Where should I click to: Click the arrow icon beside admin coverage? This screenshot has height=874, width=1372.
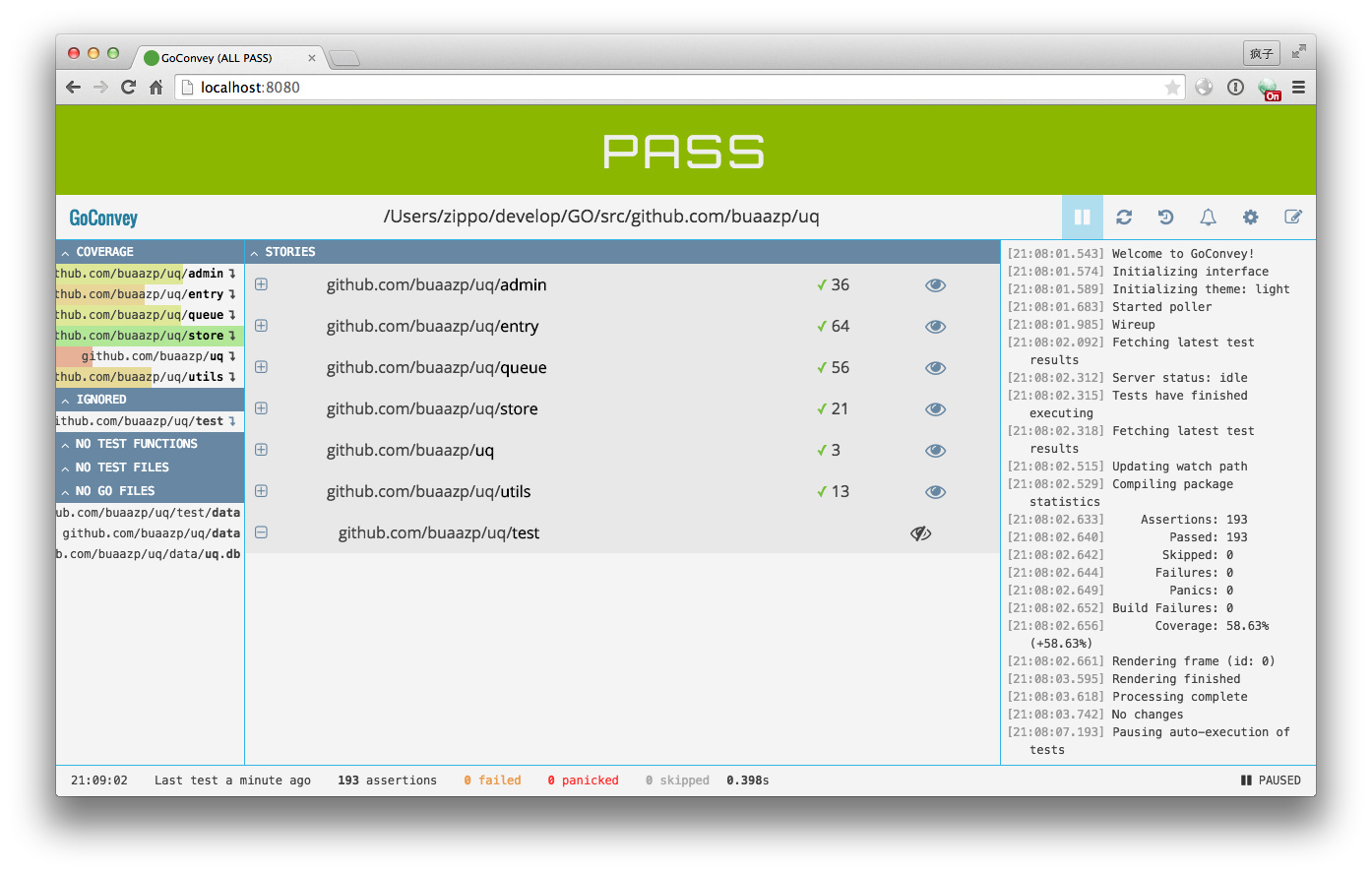pyautogui.click(x=232, y=274)
